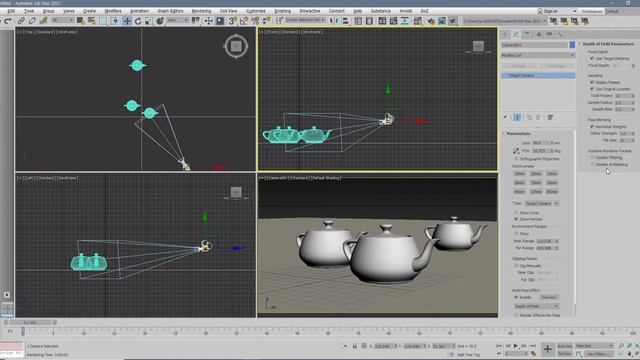Click the Key Filters button
640x360 pixels.
point(598,354)
